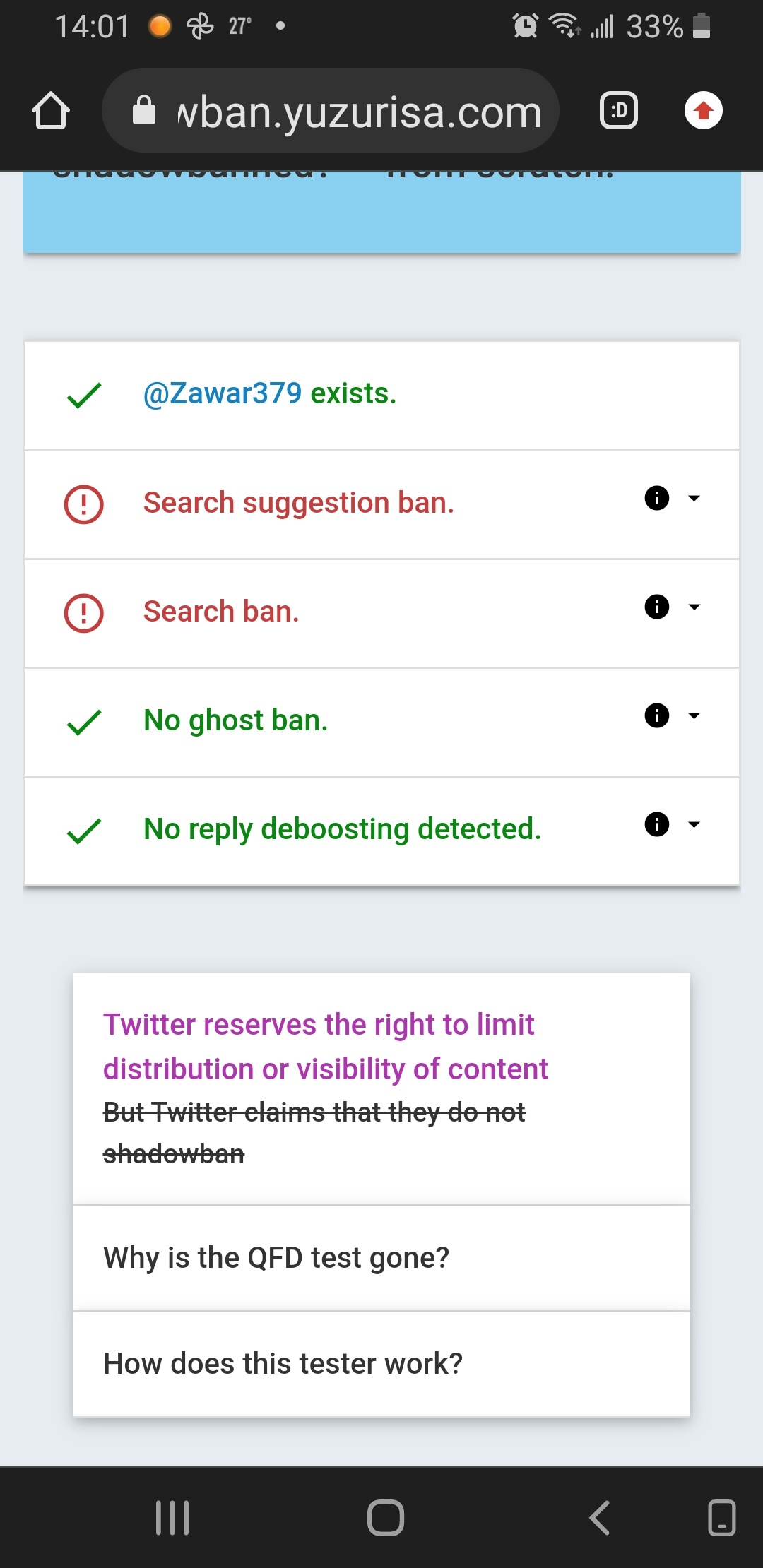The height and width of the screenshot is (1568, 763).
Task: Open the @Zawar379 profile link
Action: [x=223, y=393]
